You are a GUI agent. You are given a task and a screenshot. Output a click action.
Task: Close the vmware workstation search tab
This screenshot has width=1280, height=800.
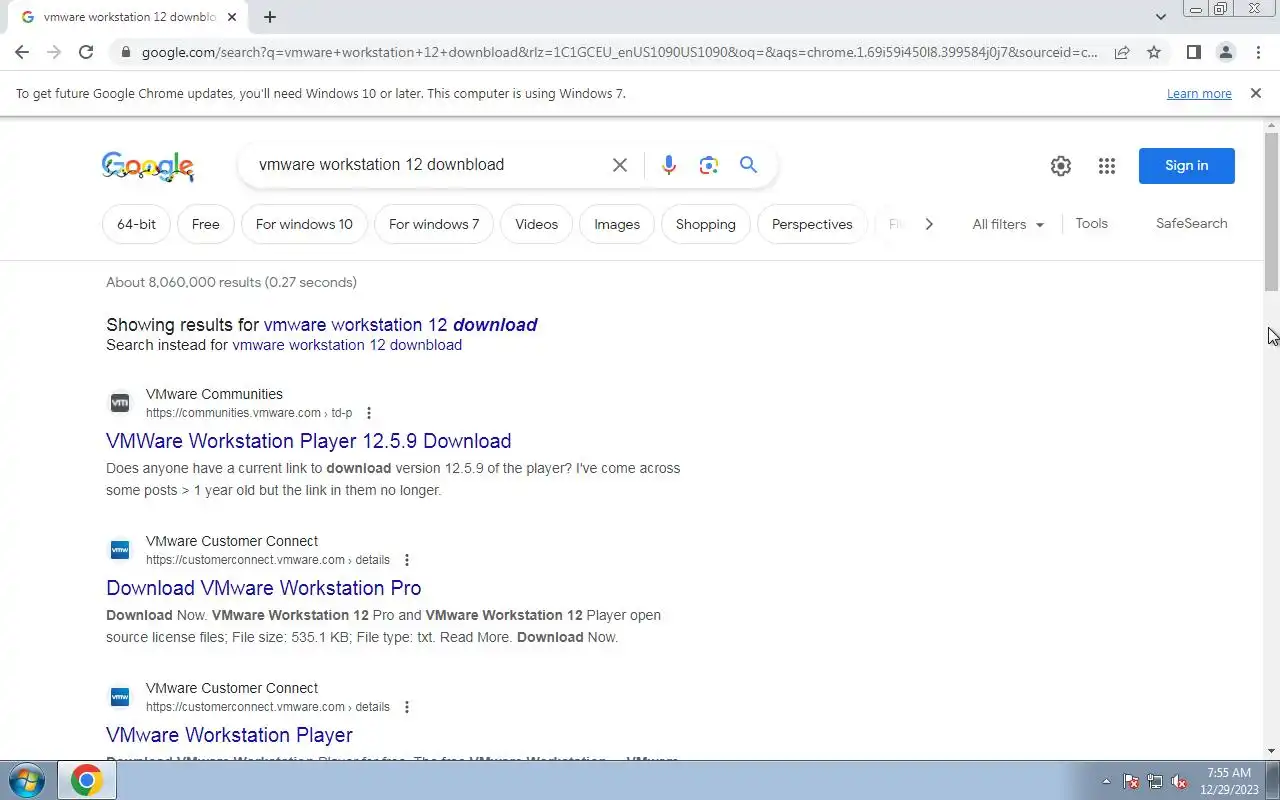(232, 17)
